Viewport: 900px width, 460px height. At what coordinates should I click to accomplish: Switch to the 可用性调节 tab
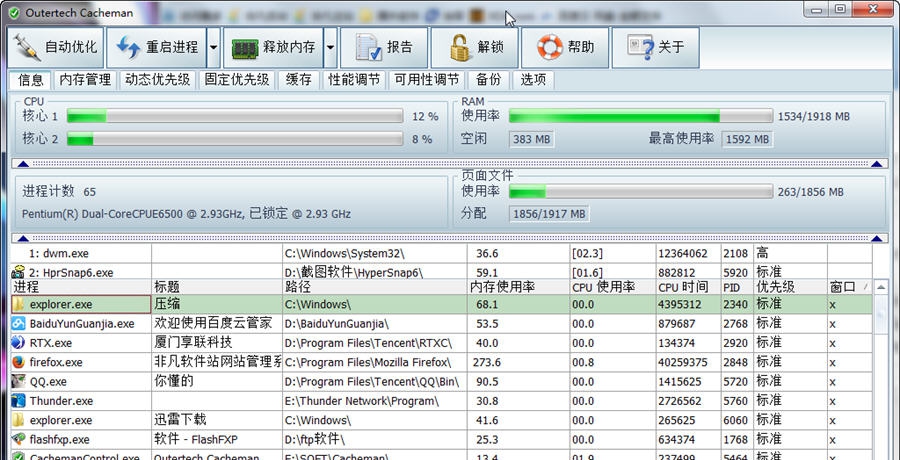pyautogui.click(x=426, y=80)
